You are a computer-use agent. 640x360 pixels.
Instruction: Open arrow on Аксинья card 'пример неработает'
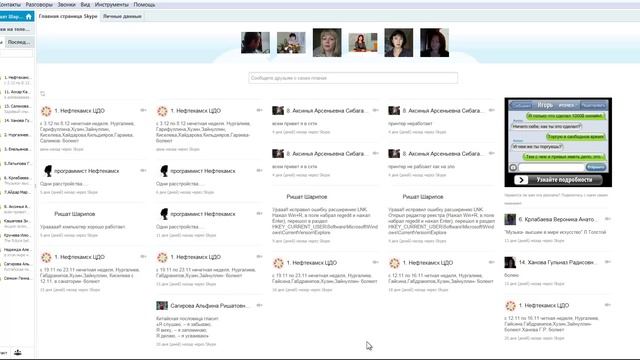491,110
